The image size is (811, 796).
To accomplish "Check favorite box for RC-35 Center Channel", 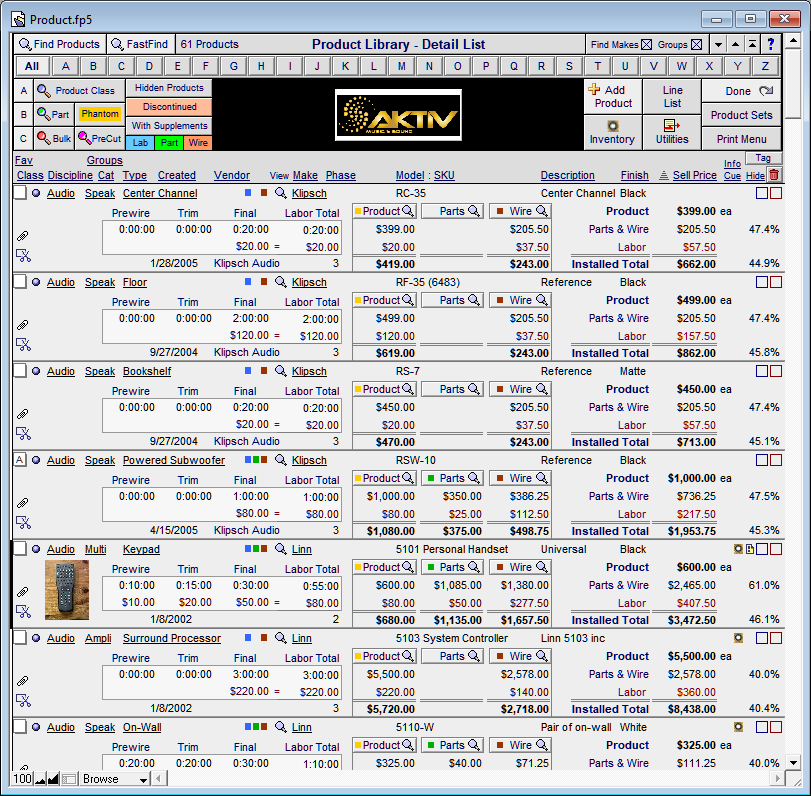I will [20, 193].
